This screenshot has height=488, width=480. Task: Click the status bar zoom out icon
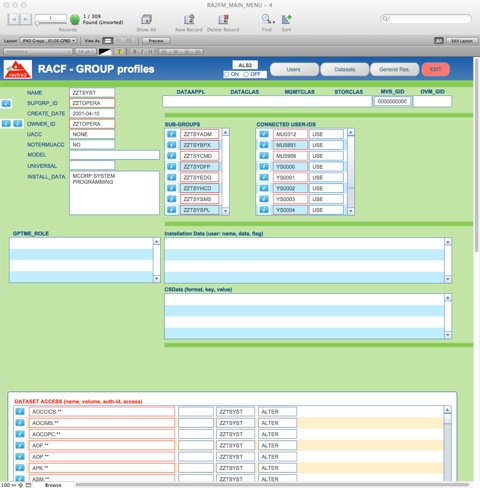pos(14,485)
